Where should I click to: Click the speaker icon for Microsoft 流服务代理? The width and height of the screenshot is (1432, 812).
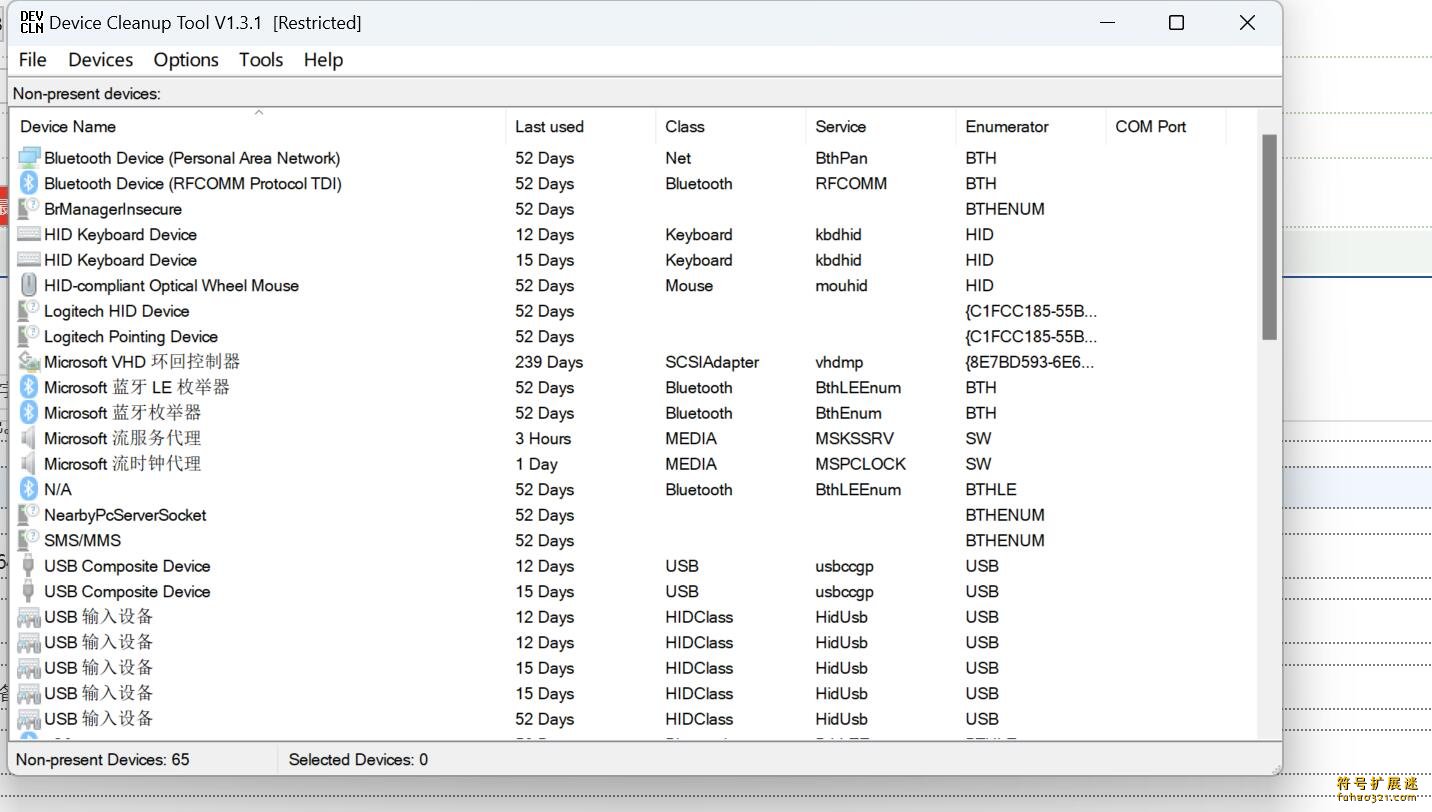coord(29,438)
